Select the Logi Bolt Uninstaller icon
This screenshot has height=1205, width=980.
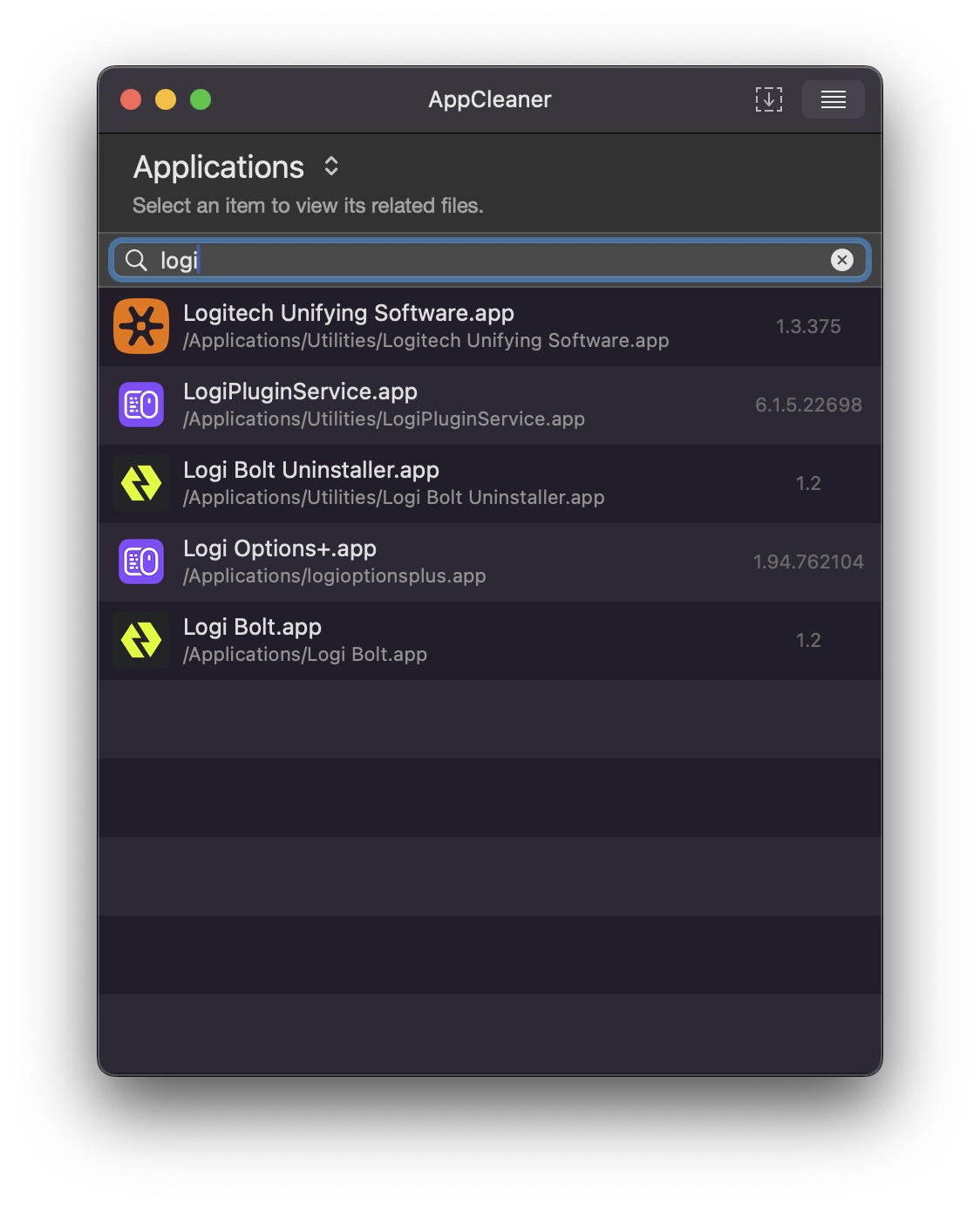click(141, 483)
